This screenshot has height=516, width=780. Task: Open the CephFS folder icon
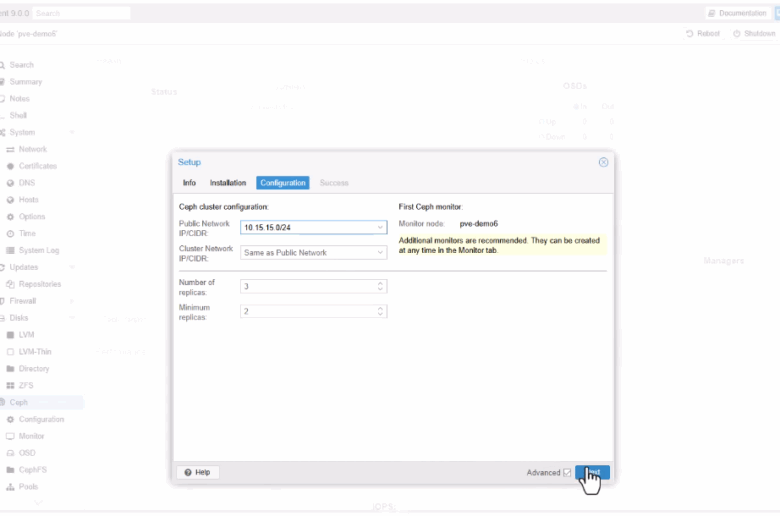pyautogui.click(x=11, y=469)
